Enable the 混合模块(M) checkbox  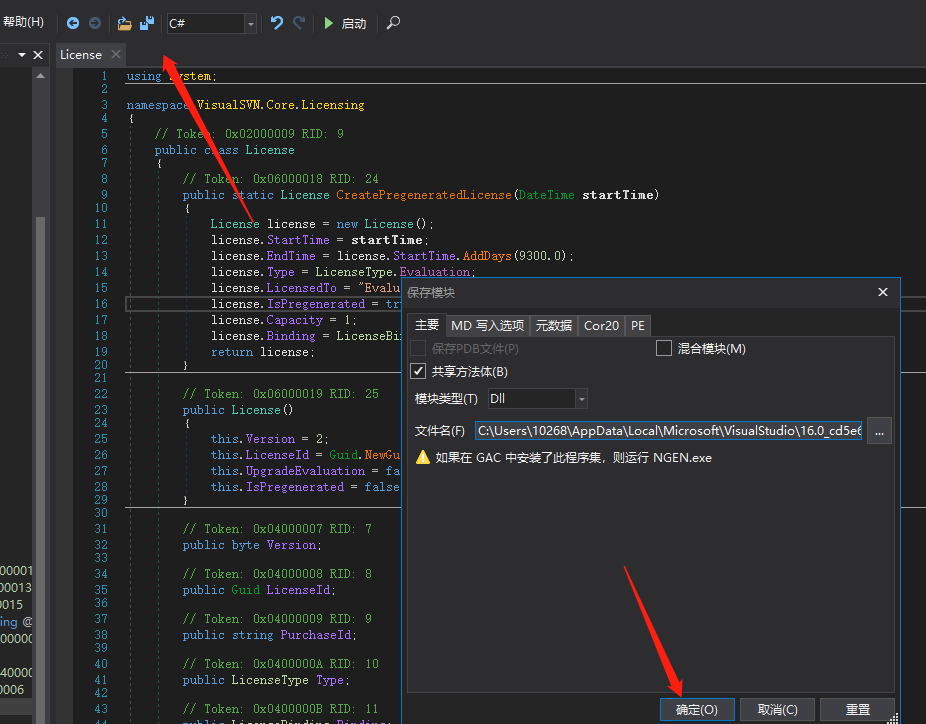(x=664, y=348)
